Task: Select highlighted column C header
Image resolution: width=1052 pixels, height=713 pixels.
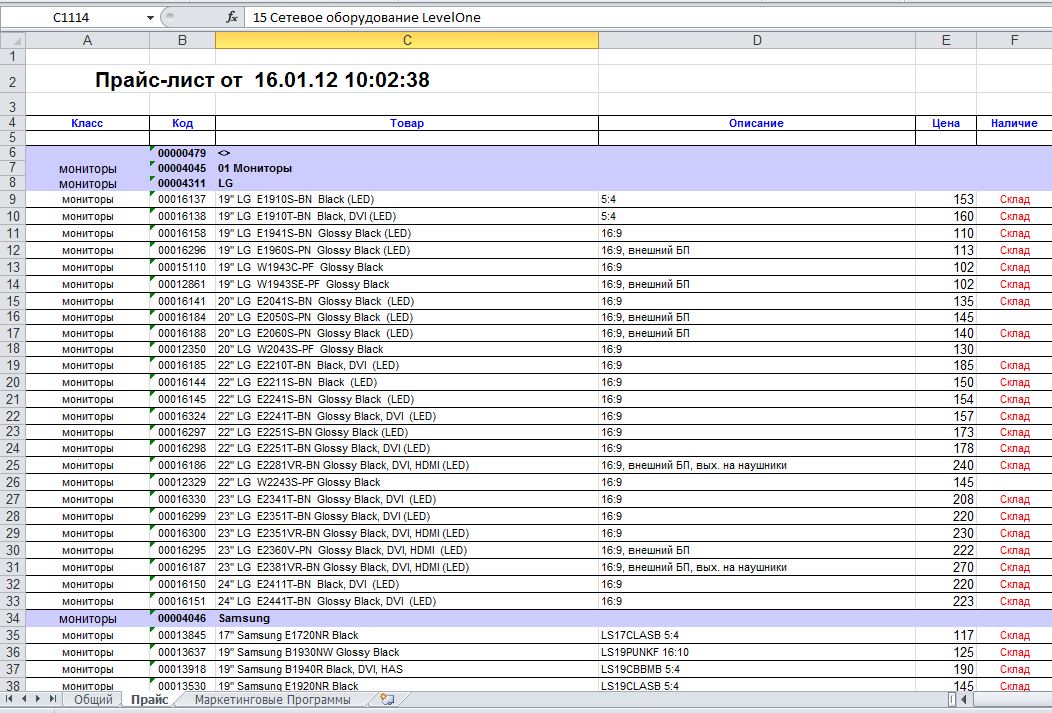Action: (407, 40)
